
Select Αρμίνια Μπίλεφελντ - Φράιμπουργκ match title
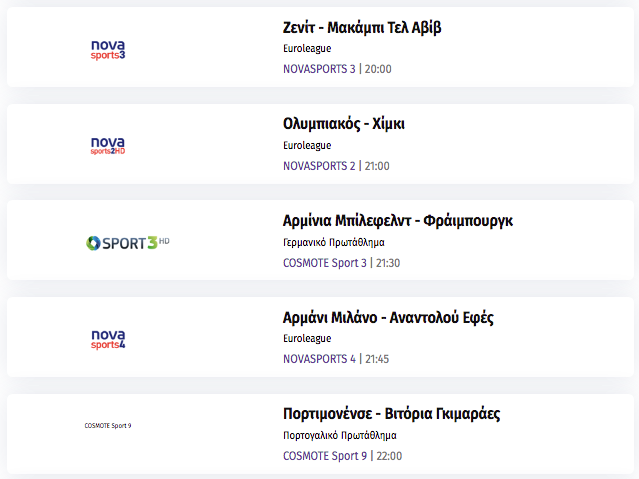pyautogui.click(x=398, y=221)
